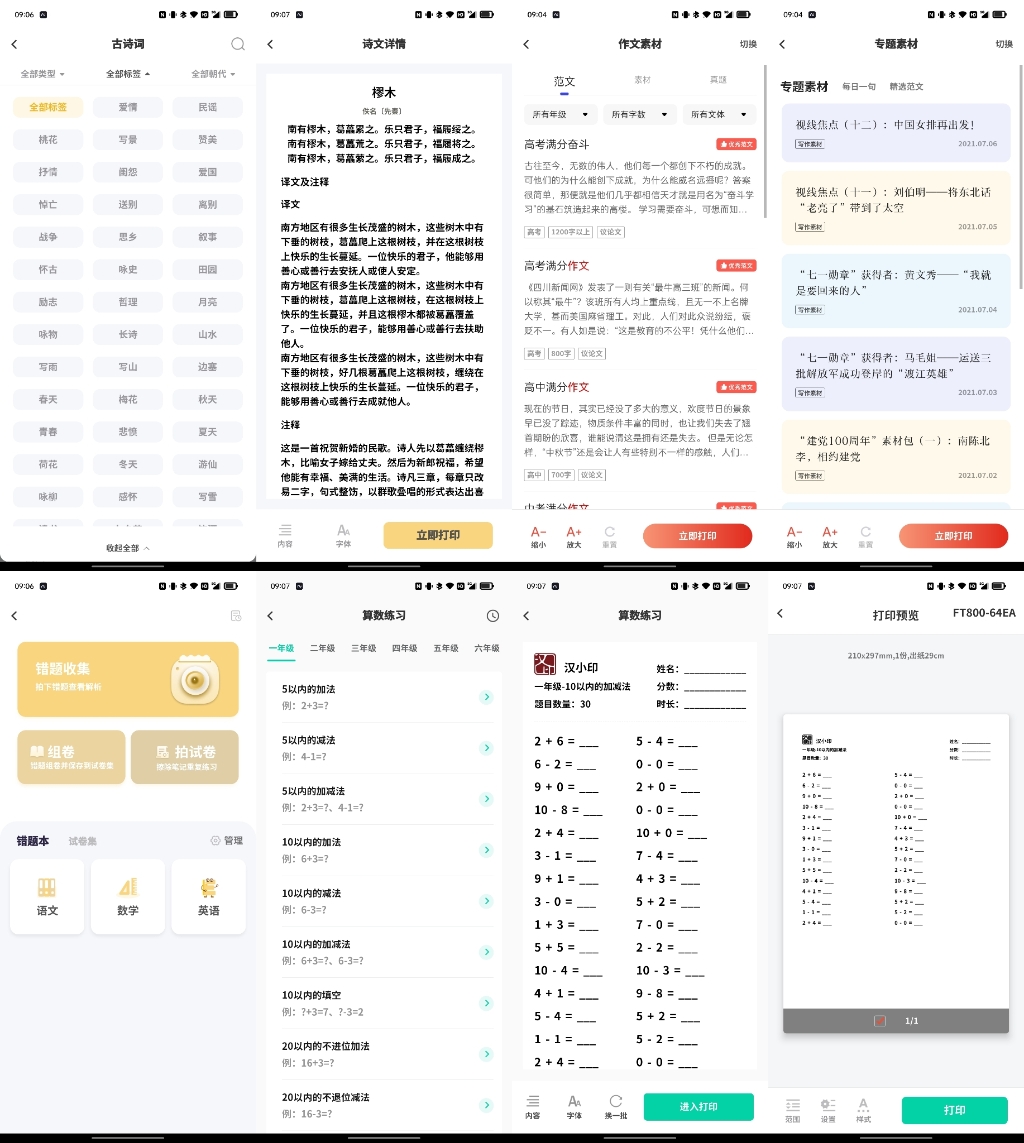Tap the 立即打印 button under 诗文详情
Image resolution: width=1024 pixels, height=1143 pixels.
(437, 536)
